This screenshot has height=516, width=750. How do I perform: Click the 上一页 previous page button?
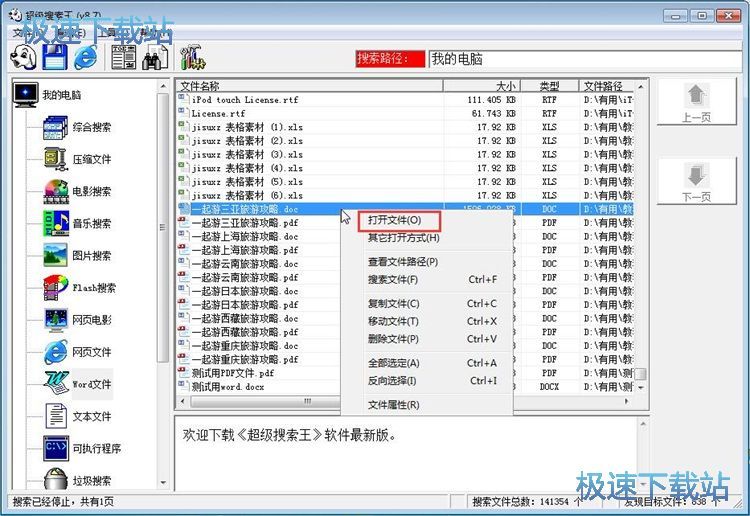tap(696, 102)
